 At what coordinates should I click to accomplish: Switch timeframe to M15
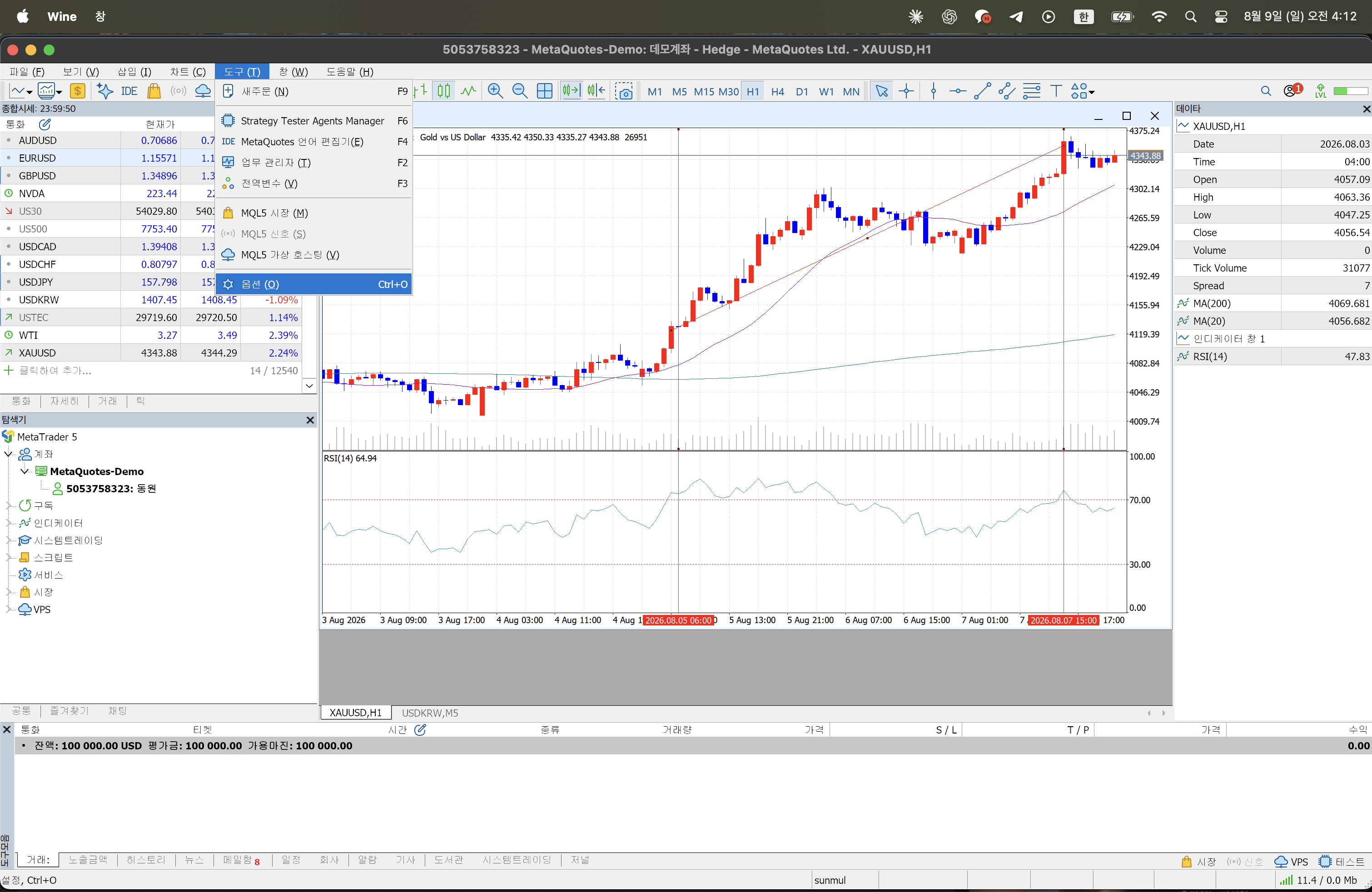(704, 92)
